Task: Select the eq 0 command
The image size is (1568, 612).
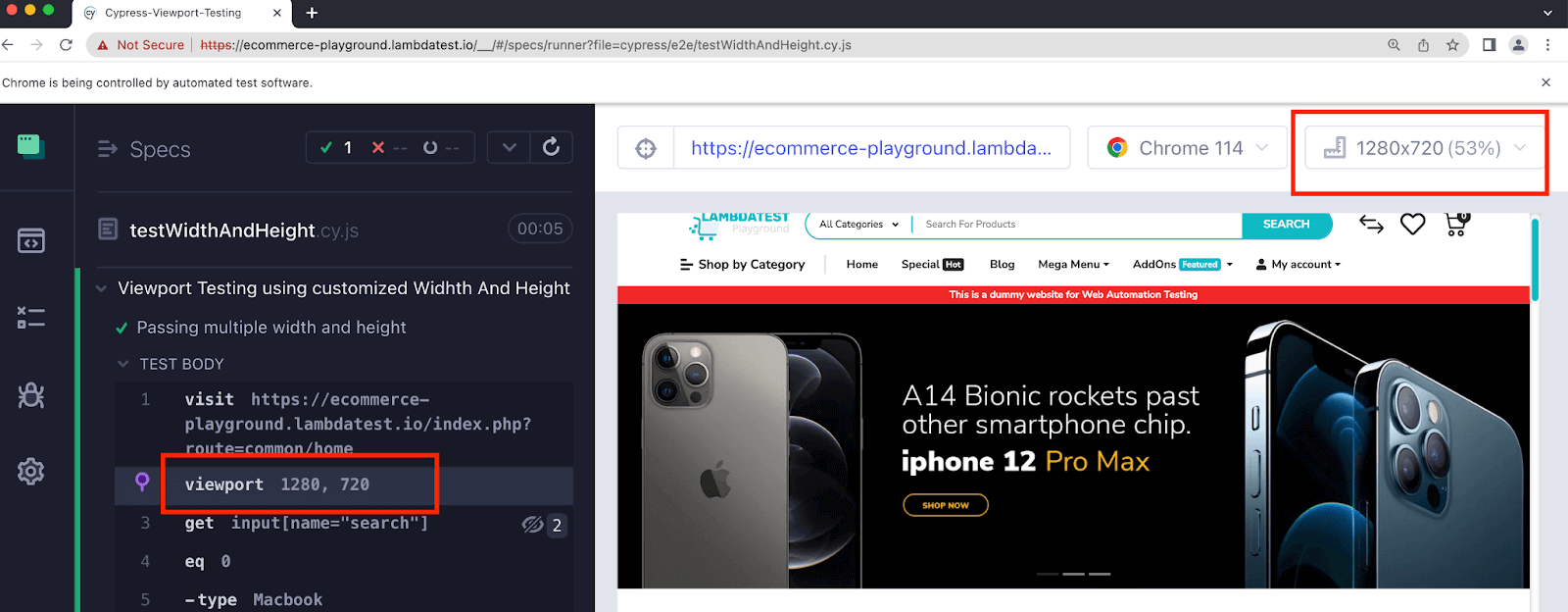Action: [x=344, y=562]
